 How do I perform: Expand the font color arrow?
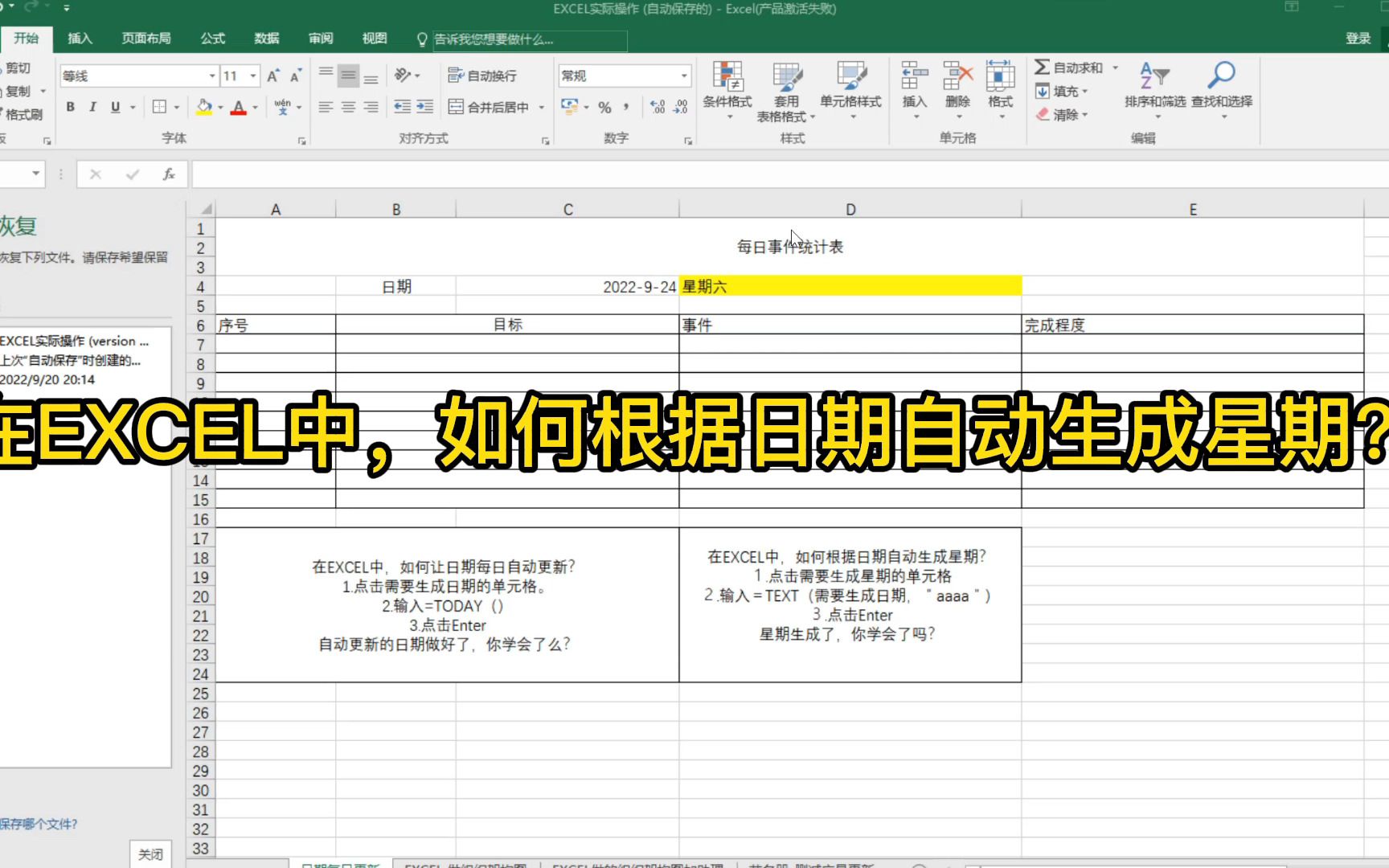click(256, 107)
